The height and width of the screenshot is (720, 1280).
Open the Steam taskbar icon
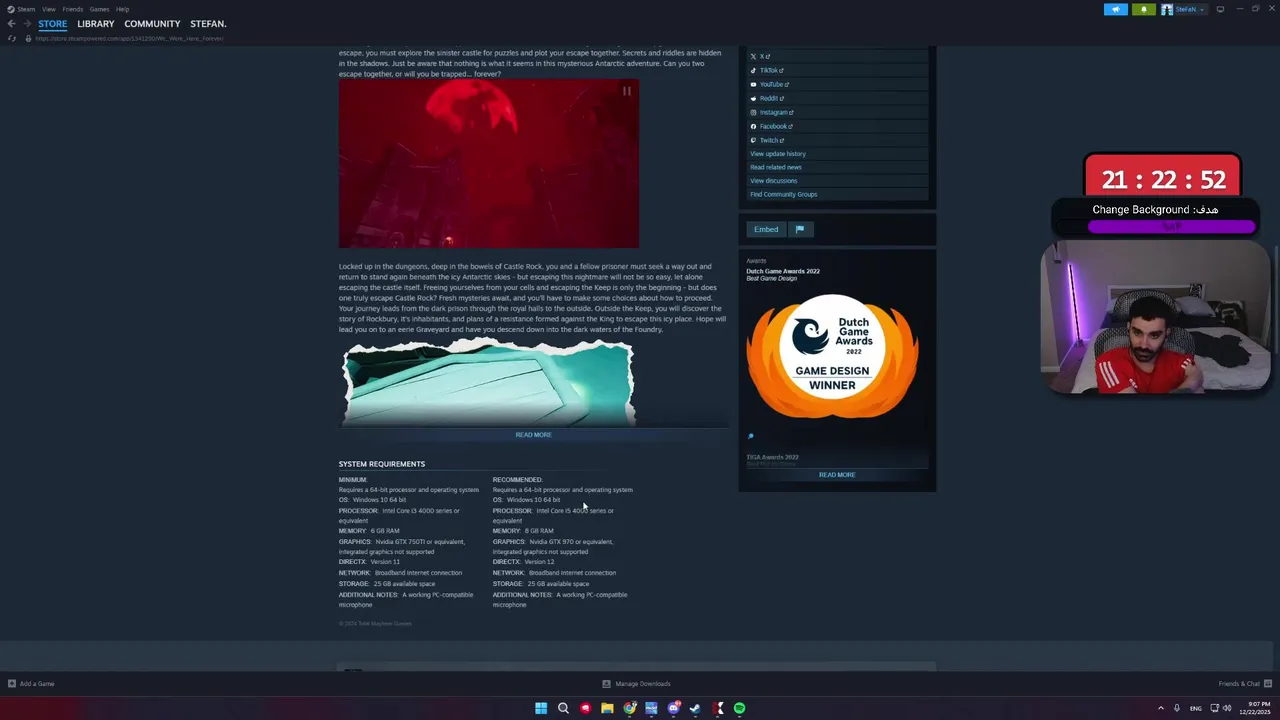(x=695, y=708)
